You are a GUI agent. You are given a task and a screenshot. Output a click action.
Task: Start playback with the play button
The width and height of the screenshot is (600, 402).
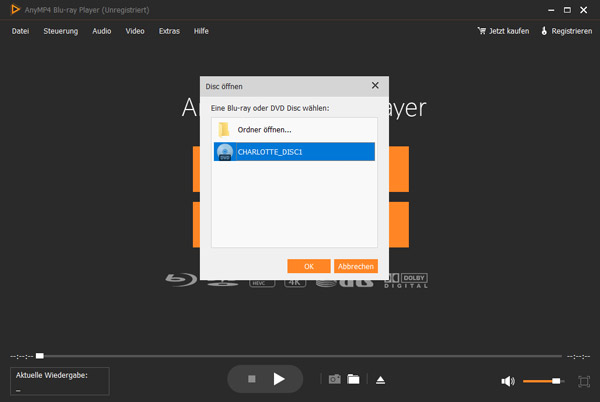click(279, 379)
